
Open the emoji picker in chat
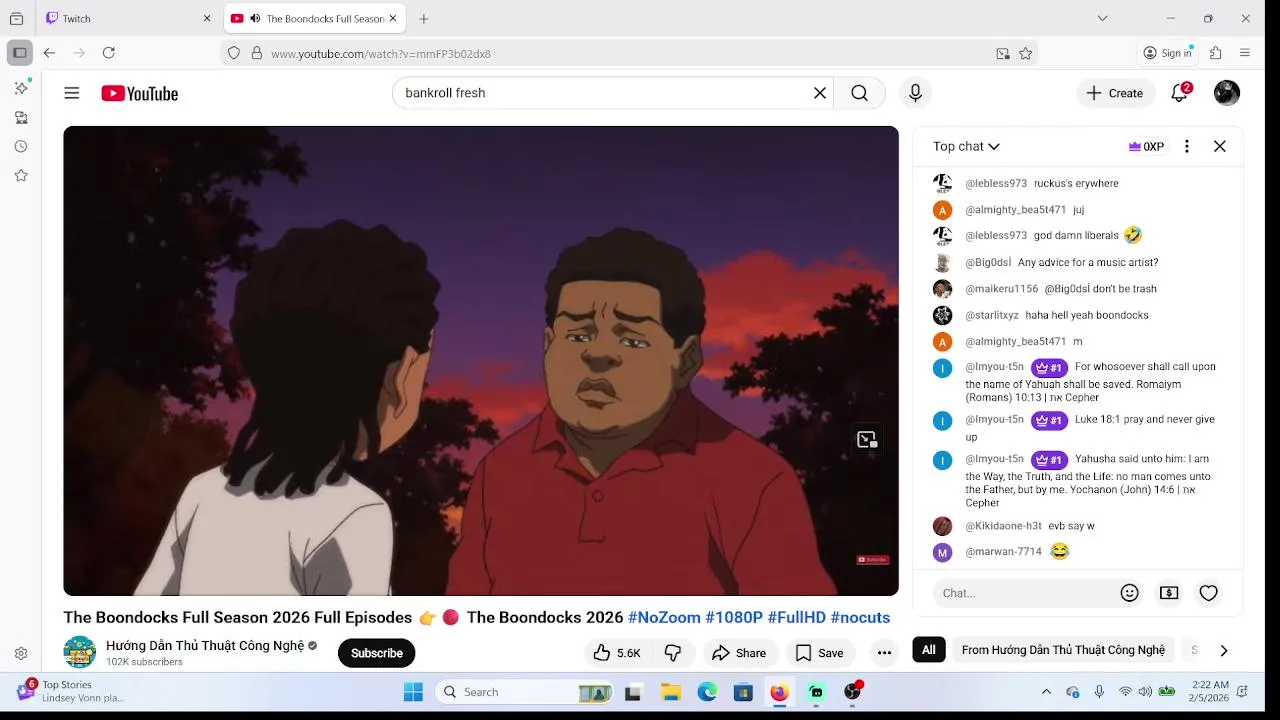(1130, 593)
